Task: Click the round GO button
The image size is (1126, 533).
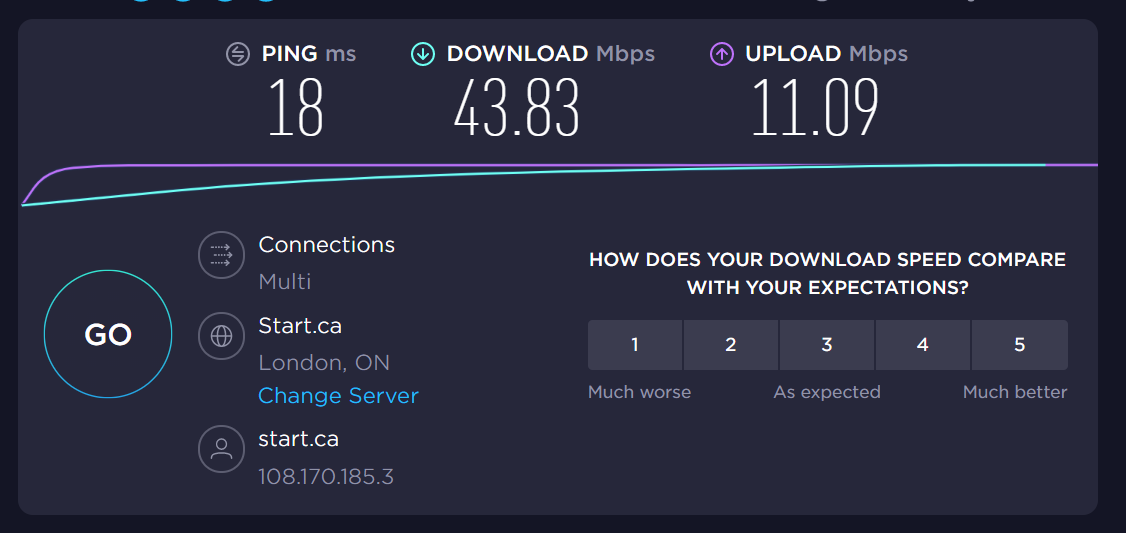Action: click(x=108, y=334)
